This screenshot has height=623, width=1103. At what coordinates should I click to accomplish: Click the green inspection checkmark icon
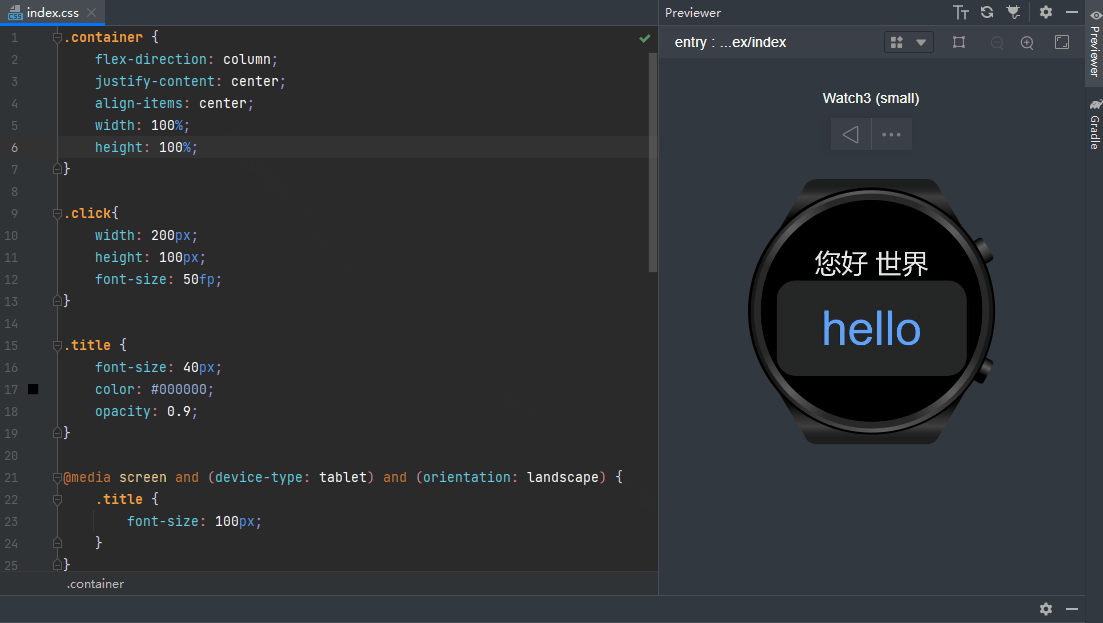(644, 38)
